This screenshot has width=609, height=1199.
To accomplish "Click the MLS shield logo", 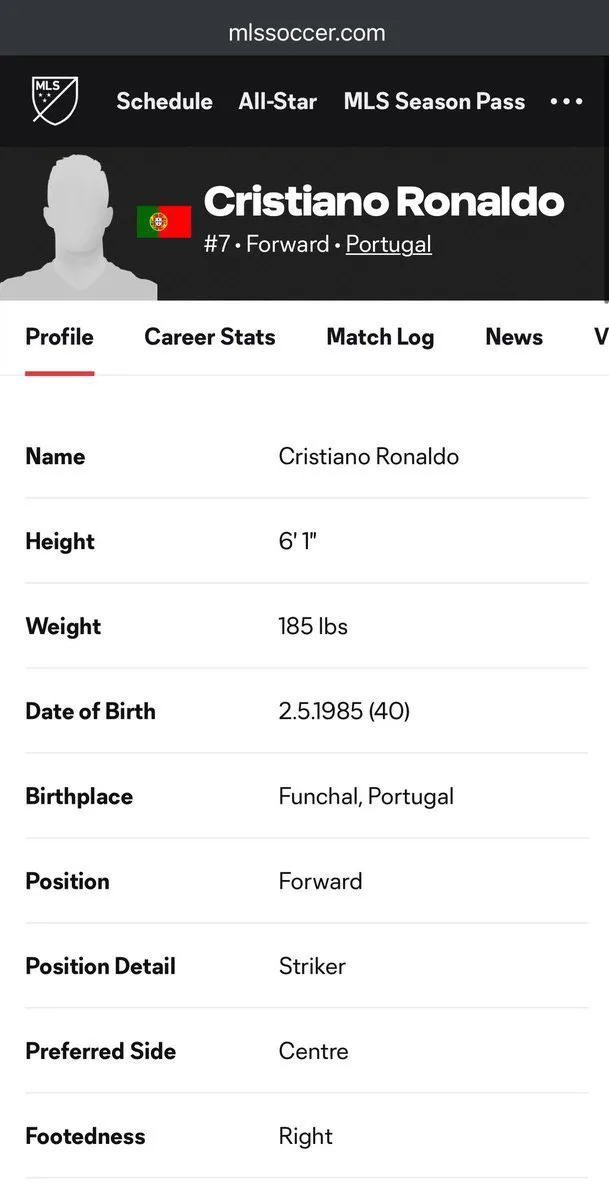I will 55,99.
